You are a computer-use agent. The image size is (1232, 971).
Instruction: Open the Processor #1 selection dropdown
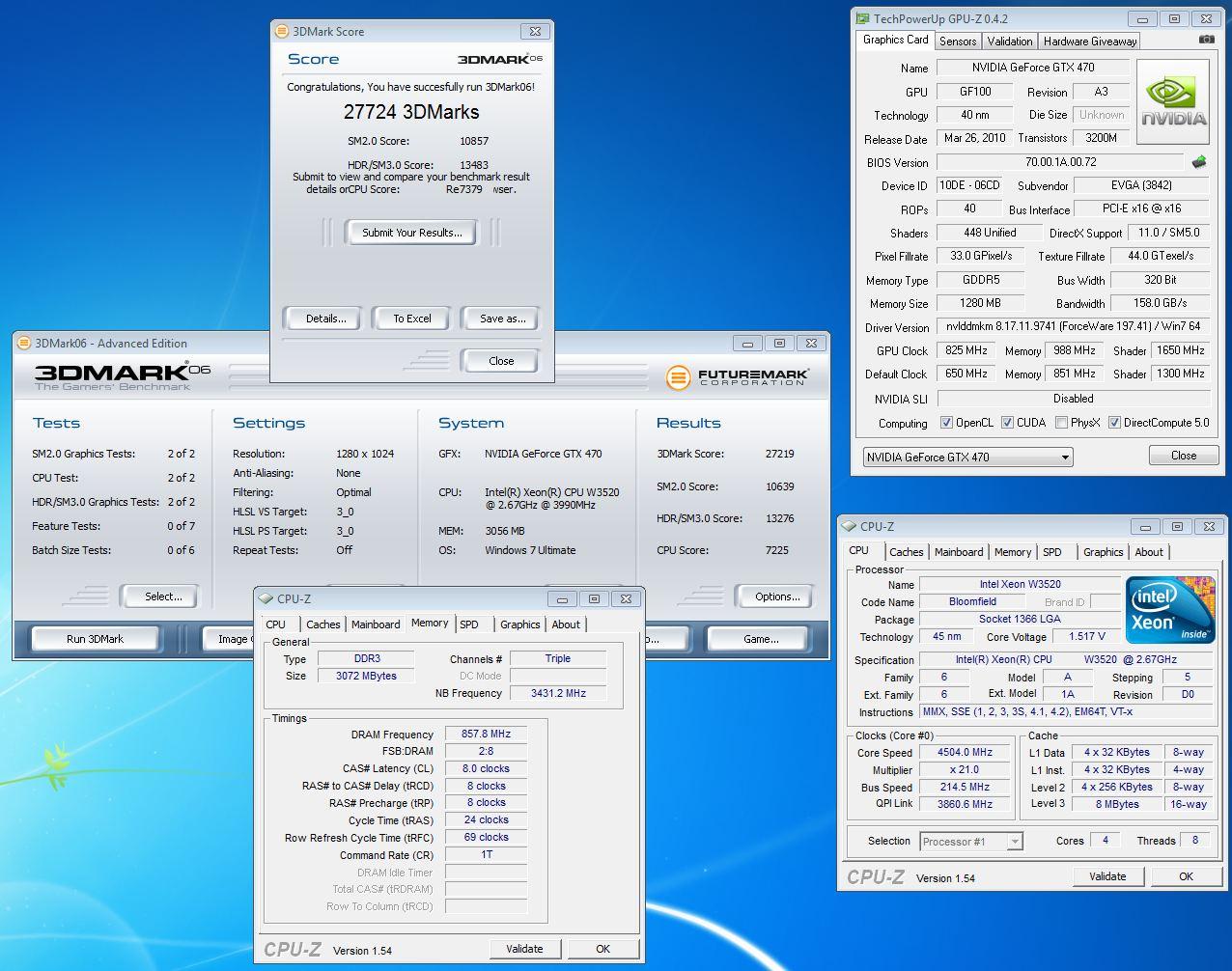pyautogui.click(x=970, y=842)
